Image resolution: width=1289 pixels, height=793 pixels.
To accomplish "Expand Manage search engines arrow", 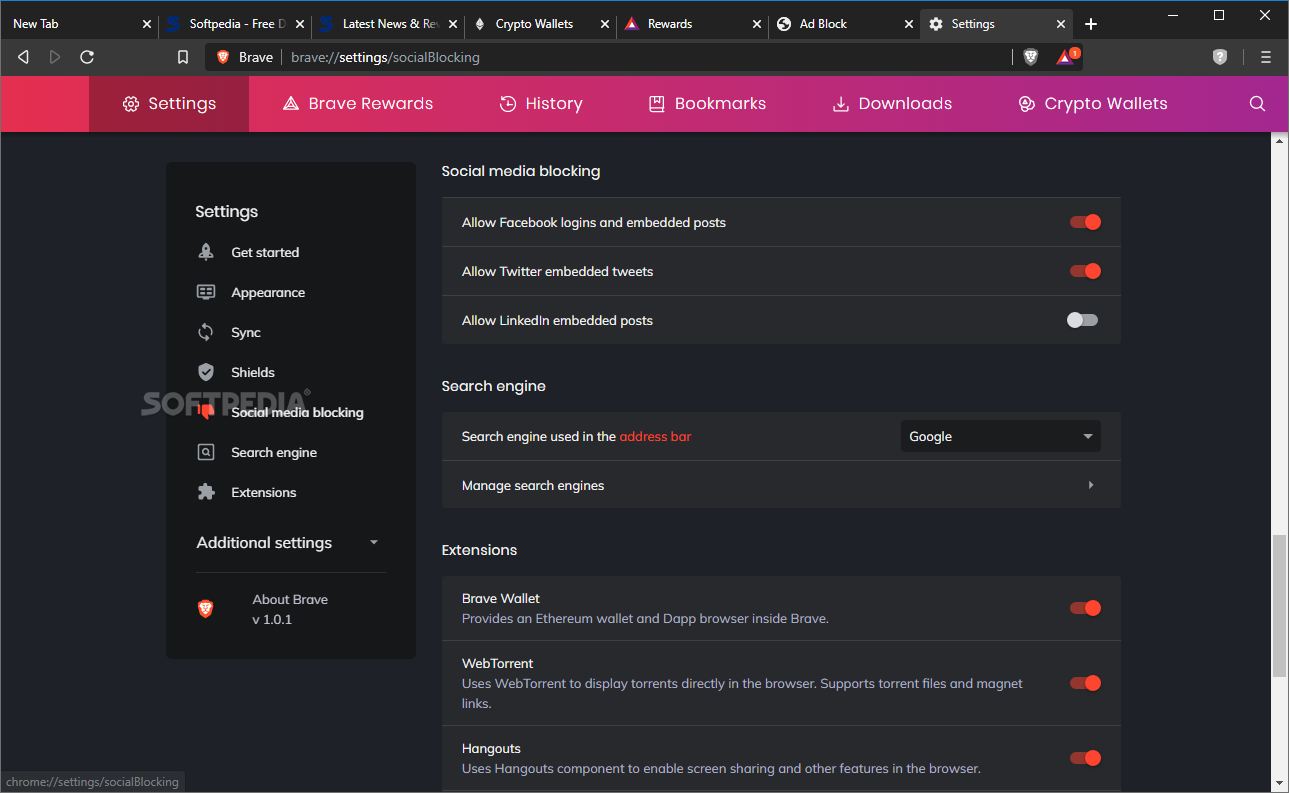I will [1090, 485].
